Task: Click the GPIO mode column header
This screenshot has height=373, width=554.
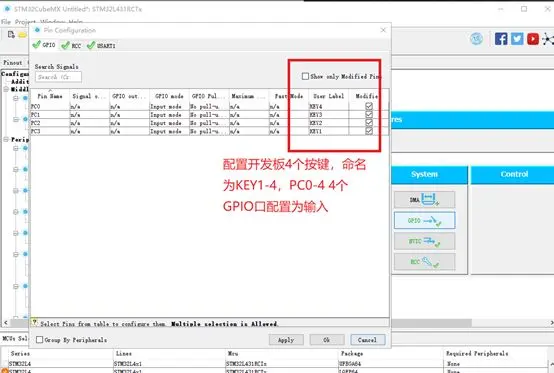Action: (169, 96)
